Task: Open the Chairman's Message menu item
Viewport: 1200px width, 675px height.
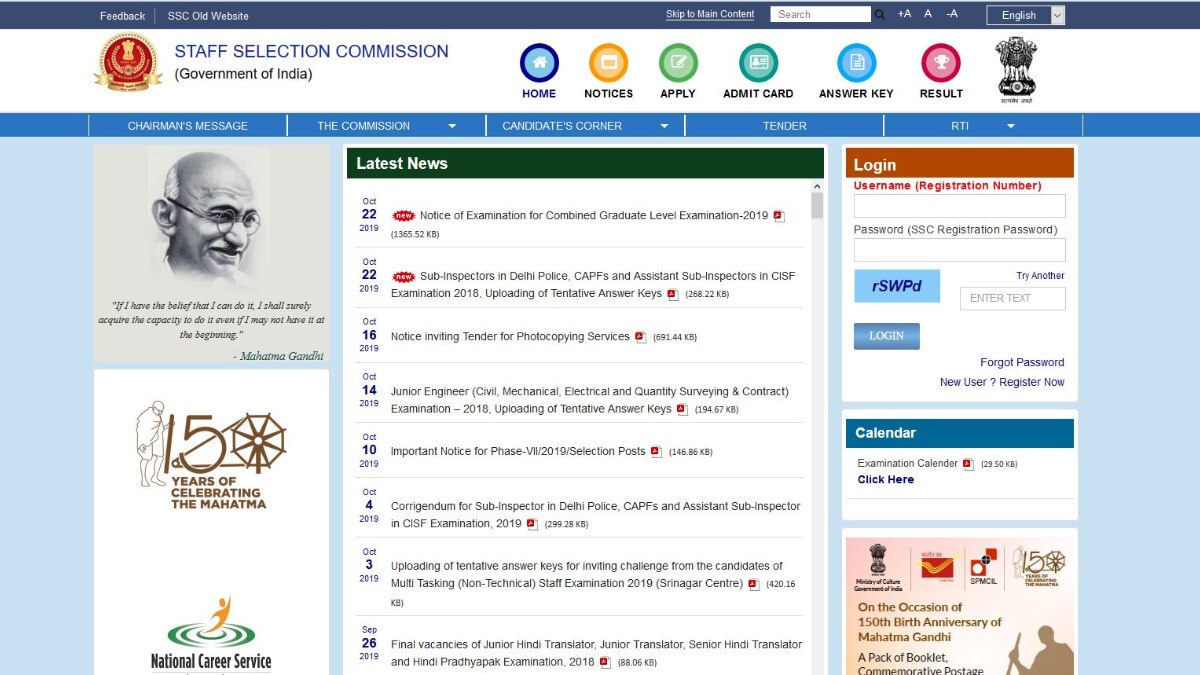Action: pos(187,126)
